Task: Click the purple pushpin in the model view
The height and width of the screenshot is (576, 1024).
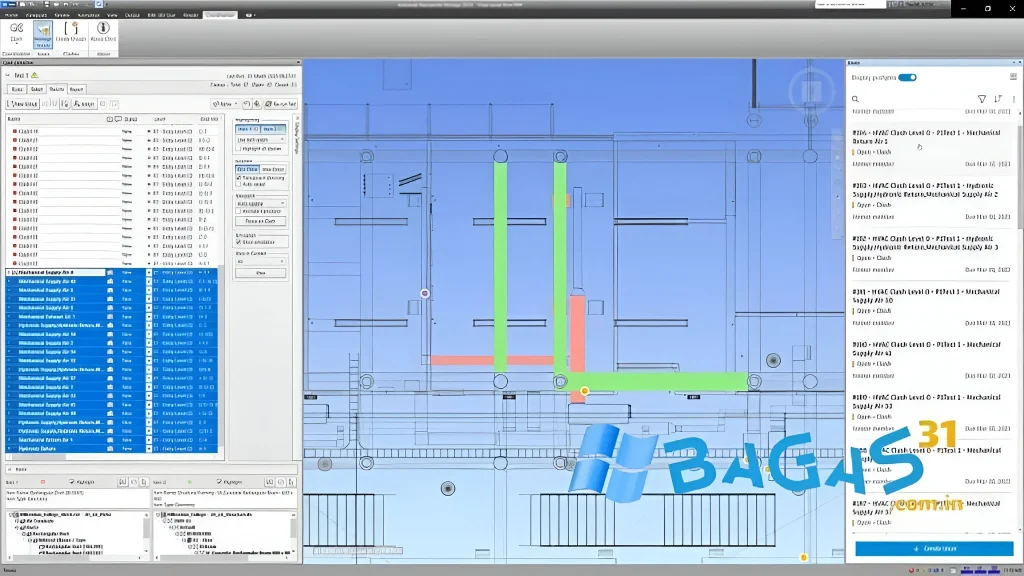Action: coord(424,293)
